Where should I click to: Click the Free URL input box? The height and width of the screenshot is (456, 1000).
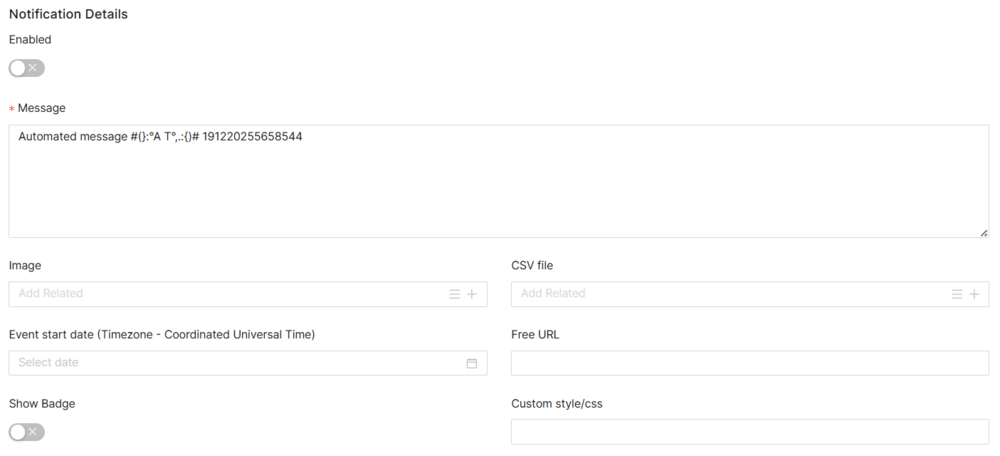point(749,363)
